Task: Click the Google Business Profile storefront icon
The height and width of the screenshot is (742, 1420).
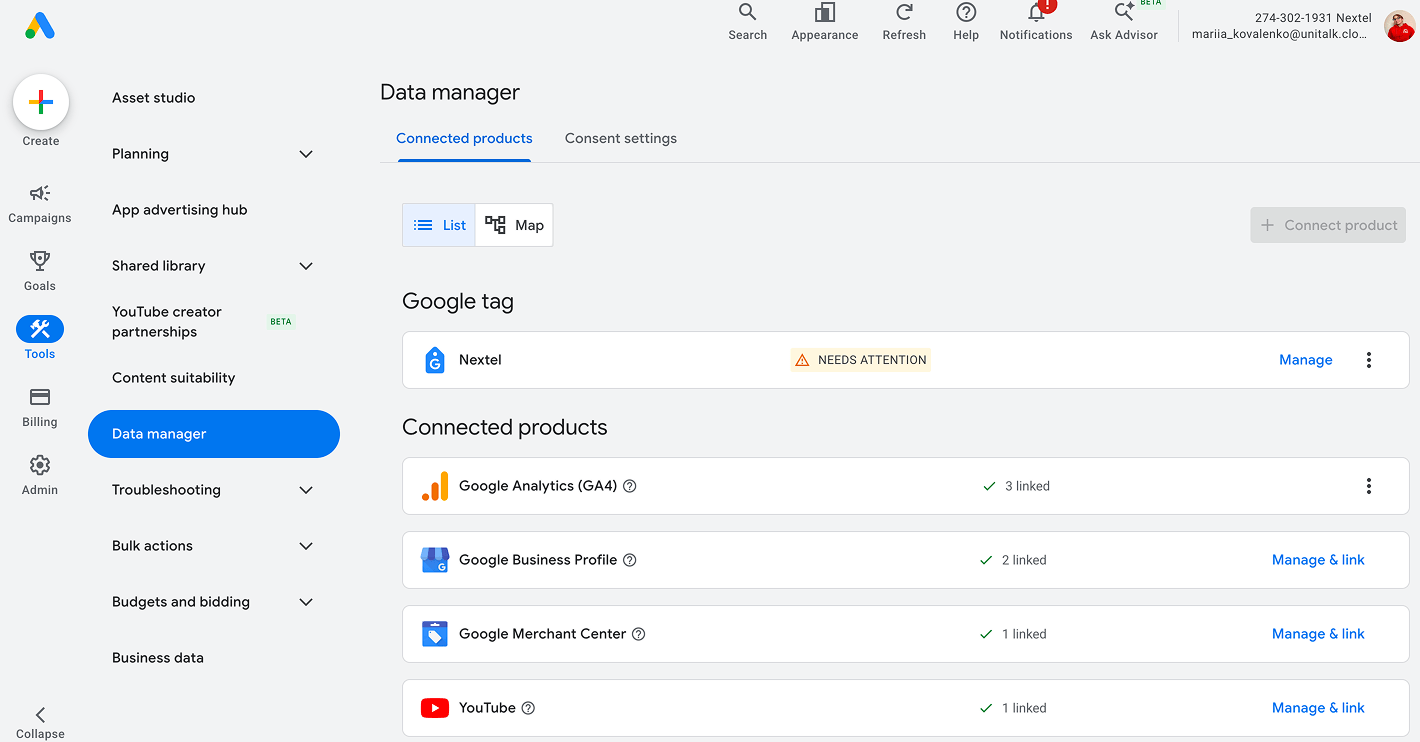Action: (435, 560)
